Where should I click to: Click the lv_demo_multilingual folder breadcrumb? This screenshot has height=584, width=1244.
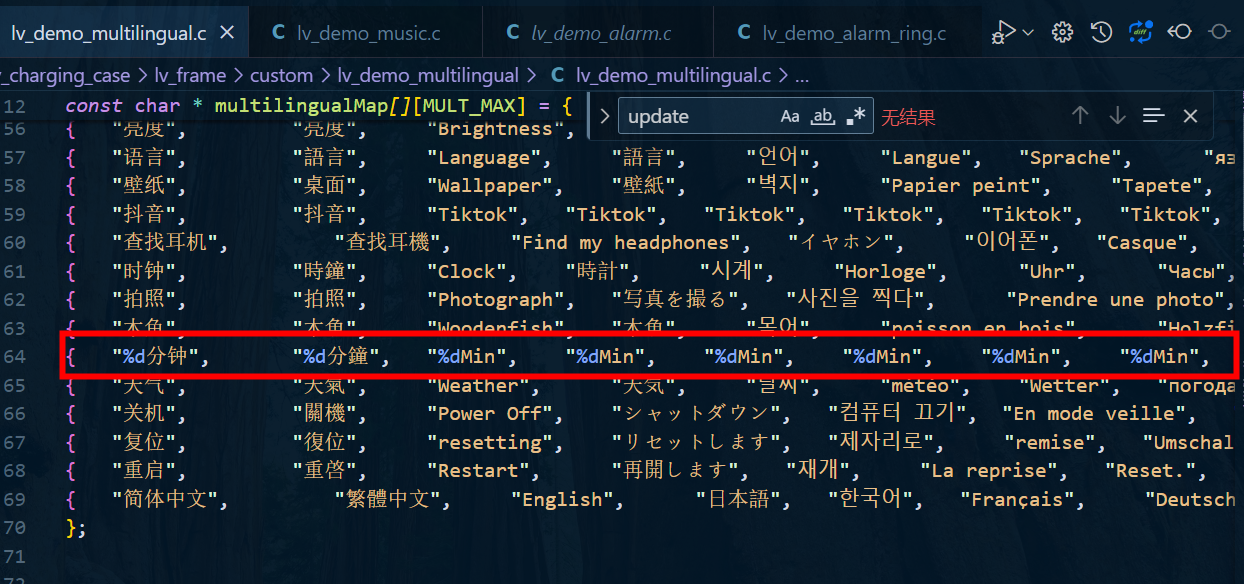[x=428, y=75]
